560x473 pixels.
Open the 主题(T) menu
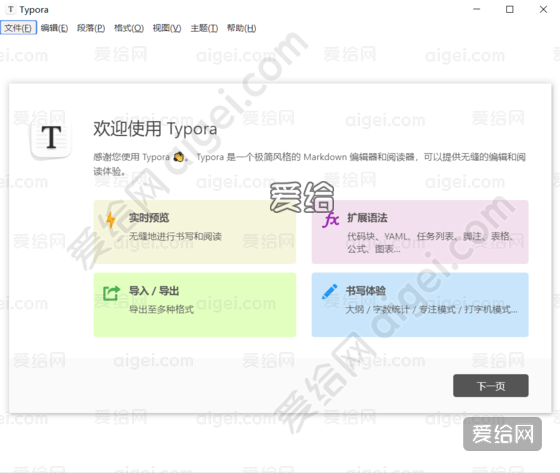(x=204, y=28)
